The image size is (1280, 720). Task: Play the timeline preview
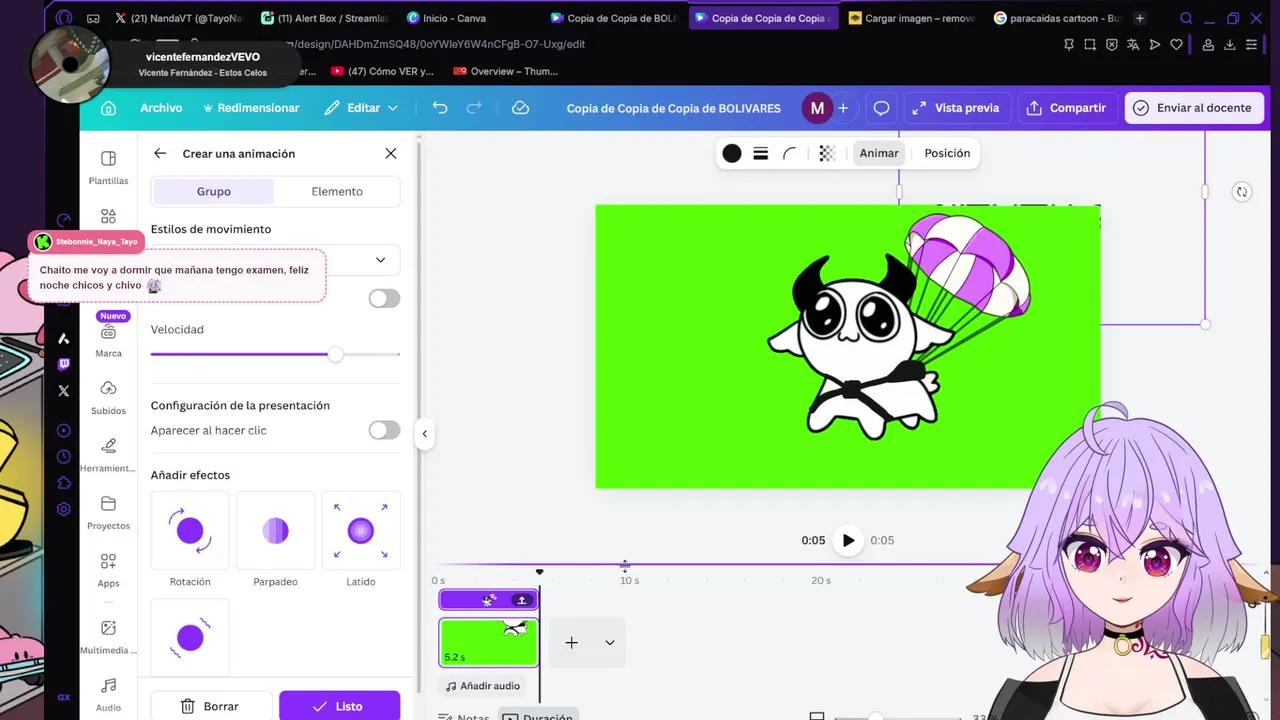(x=848, y=540)
